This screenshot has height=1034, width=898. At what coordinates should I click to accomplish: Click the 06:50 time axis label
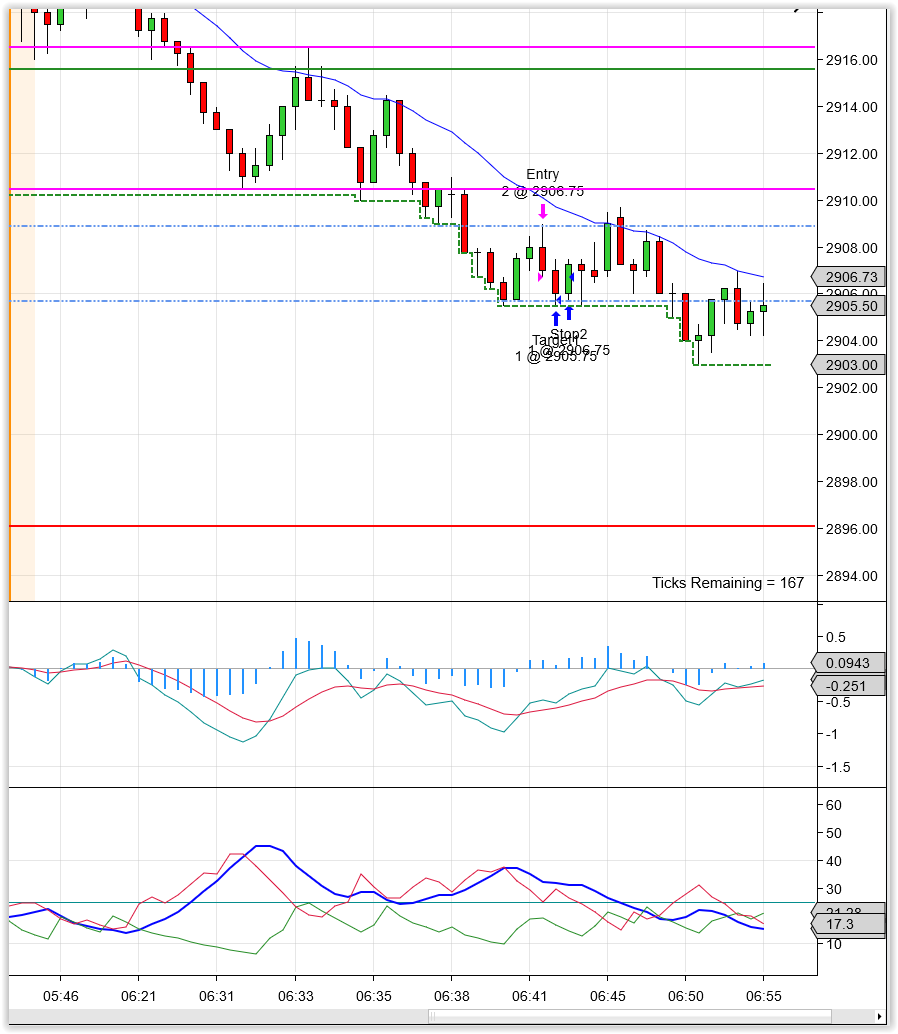click(x=686, y=996)
